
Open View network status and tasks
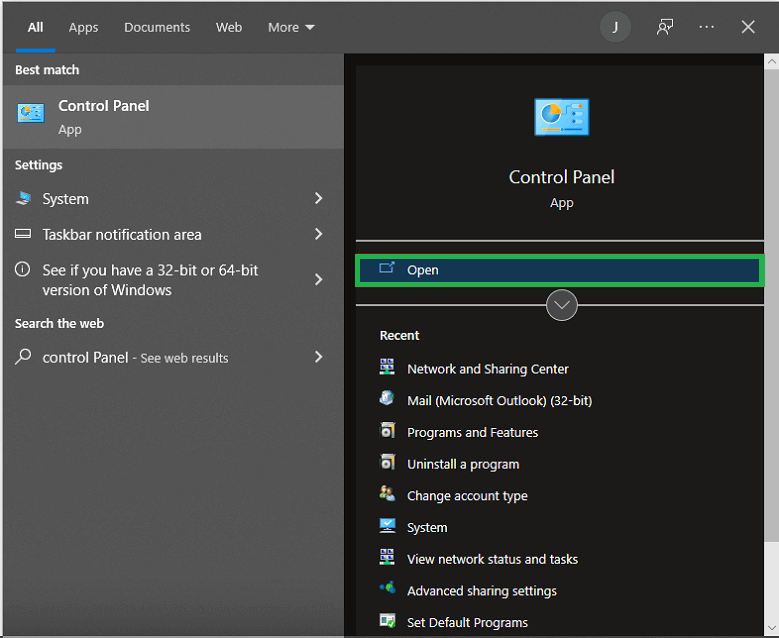(492, 559)
